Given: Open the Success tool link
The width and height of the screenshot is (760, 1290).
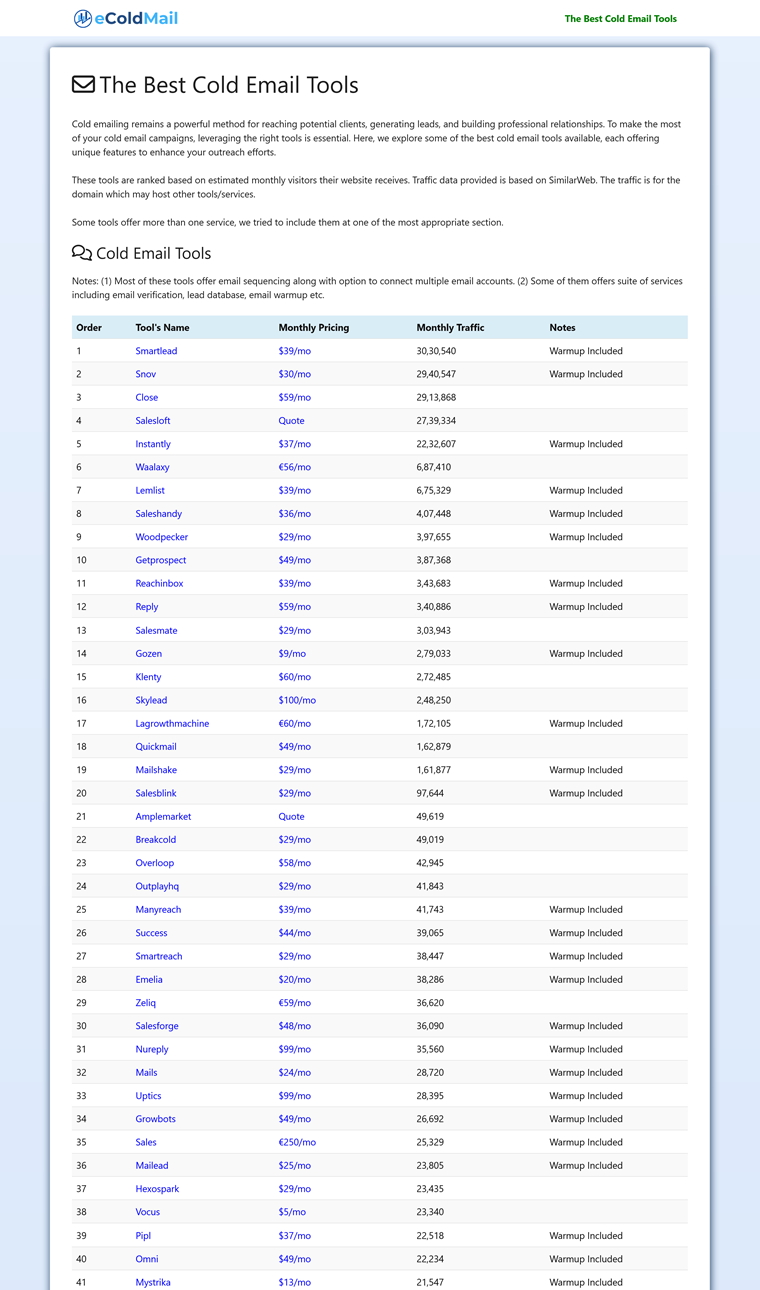Looking at the screenshot, I should [152, 933].
